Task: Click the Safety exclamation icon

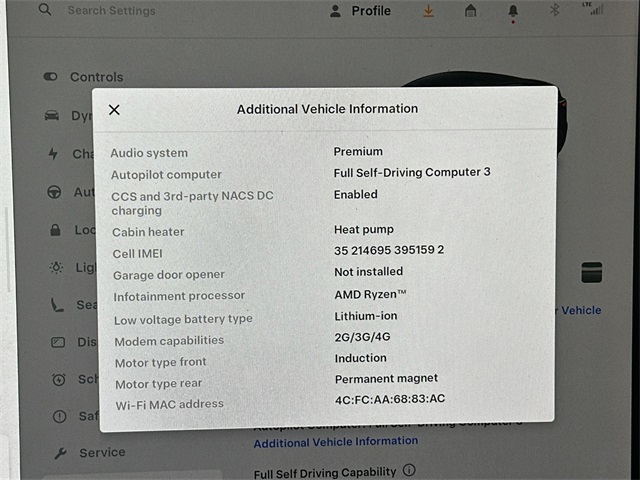Action: (x=60, y=417)
